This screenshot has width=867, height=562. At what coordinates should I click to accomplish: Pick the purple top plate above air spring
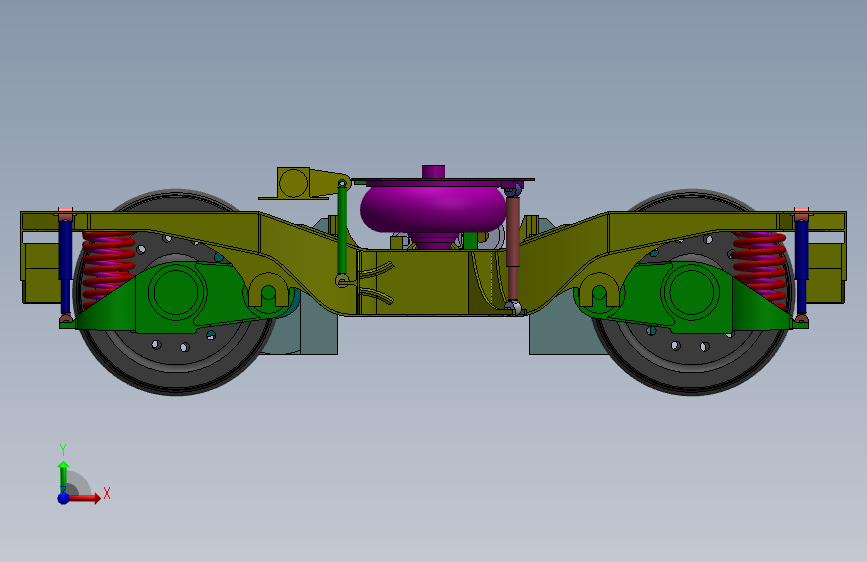coord(442,181)
